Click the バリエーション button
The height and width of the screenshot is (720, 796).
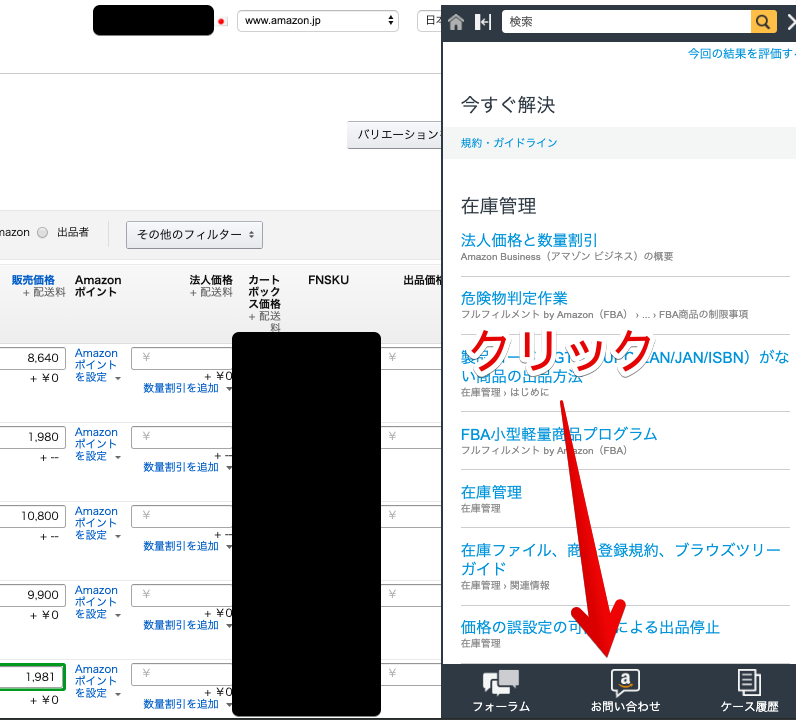[395, 135]
